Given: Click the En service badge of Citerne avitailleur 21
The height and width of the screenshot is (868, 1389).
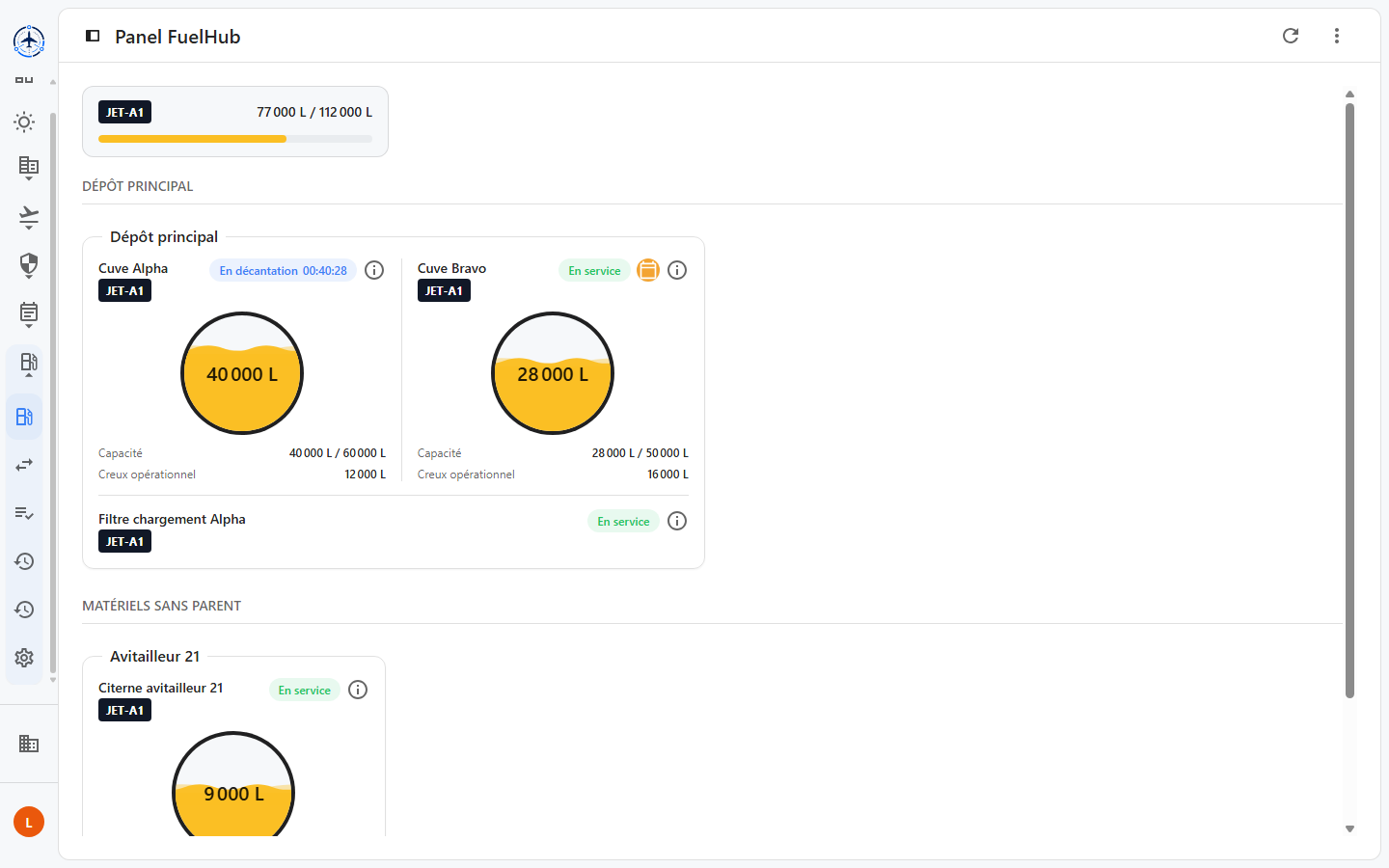Looking at the screenshot, I should click(304, 690).
